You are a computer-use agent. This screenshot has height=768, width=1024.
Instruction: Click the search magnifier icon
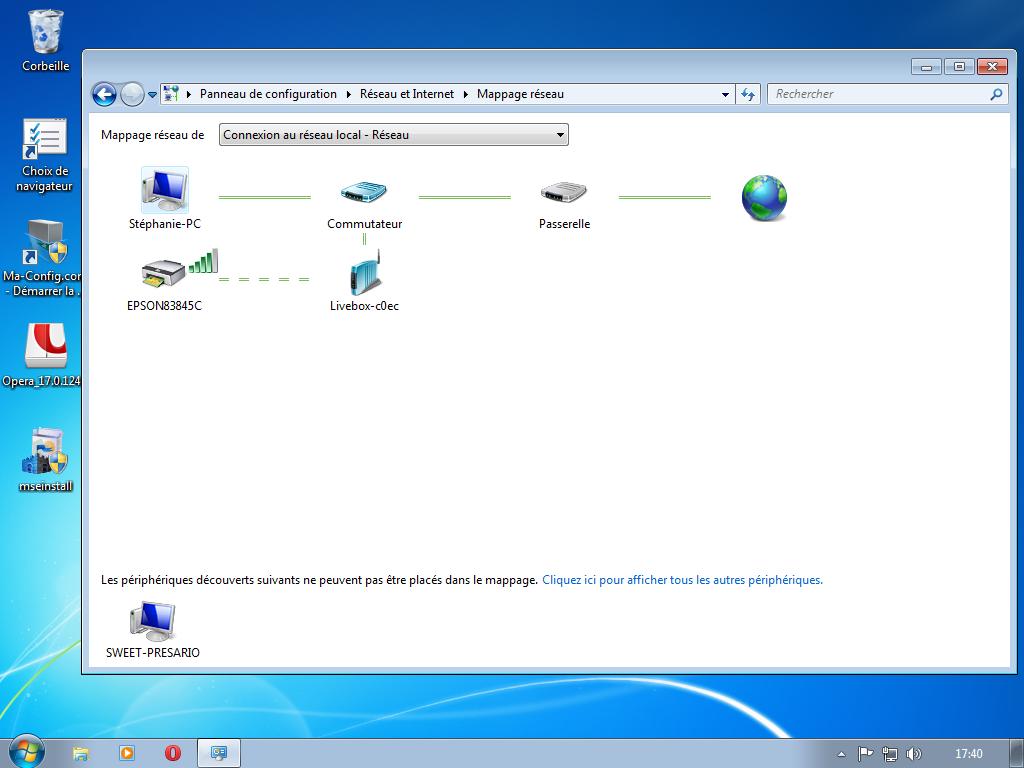(996, 95)
